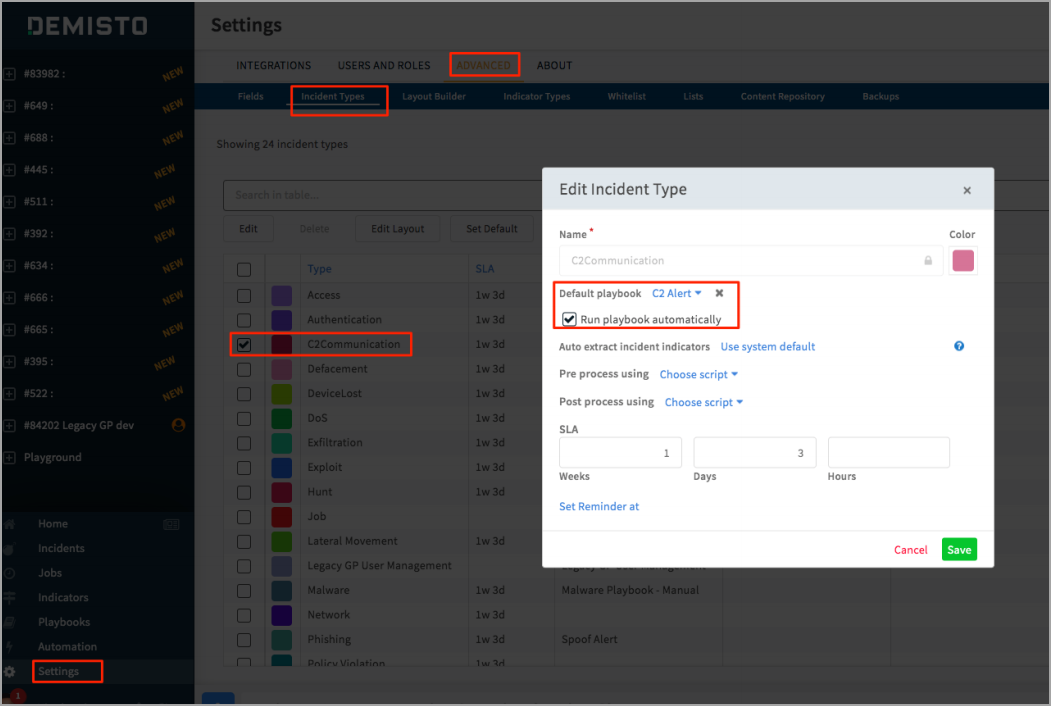
Task: Click the Use system default link
Action: point(767,345)
